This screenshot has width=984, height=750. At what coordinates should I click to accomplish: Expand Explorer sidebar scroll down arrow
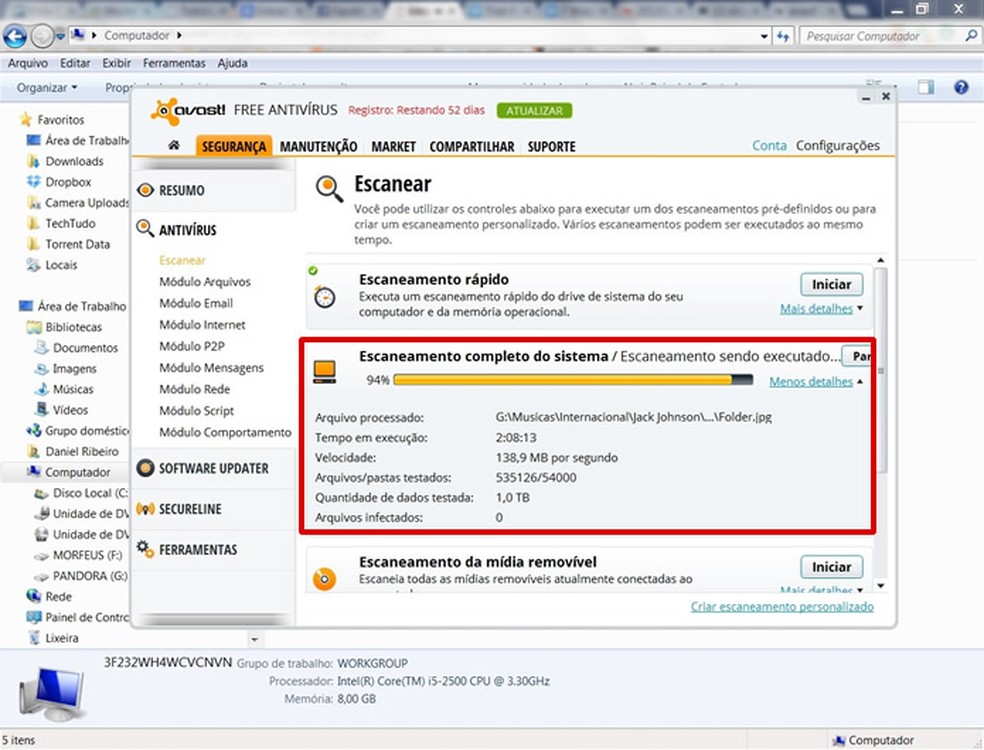pos(255,640)
